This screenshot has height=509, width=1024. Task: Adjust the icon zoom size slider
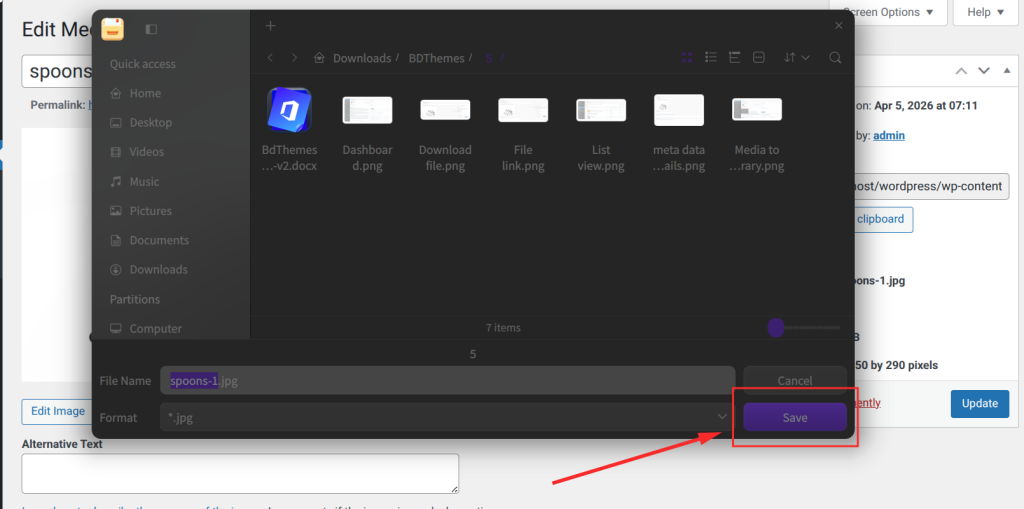(776, 327)
